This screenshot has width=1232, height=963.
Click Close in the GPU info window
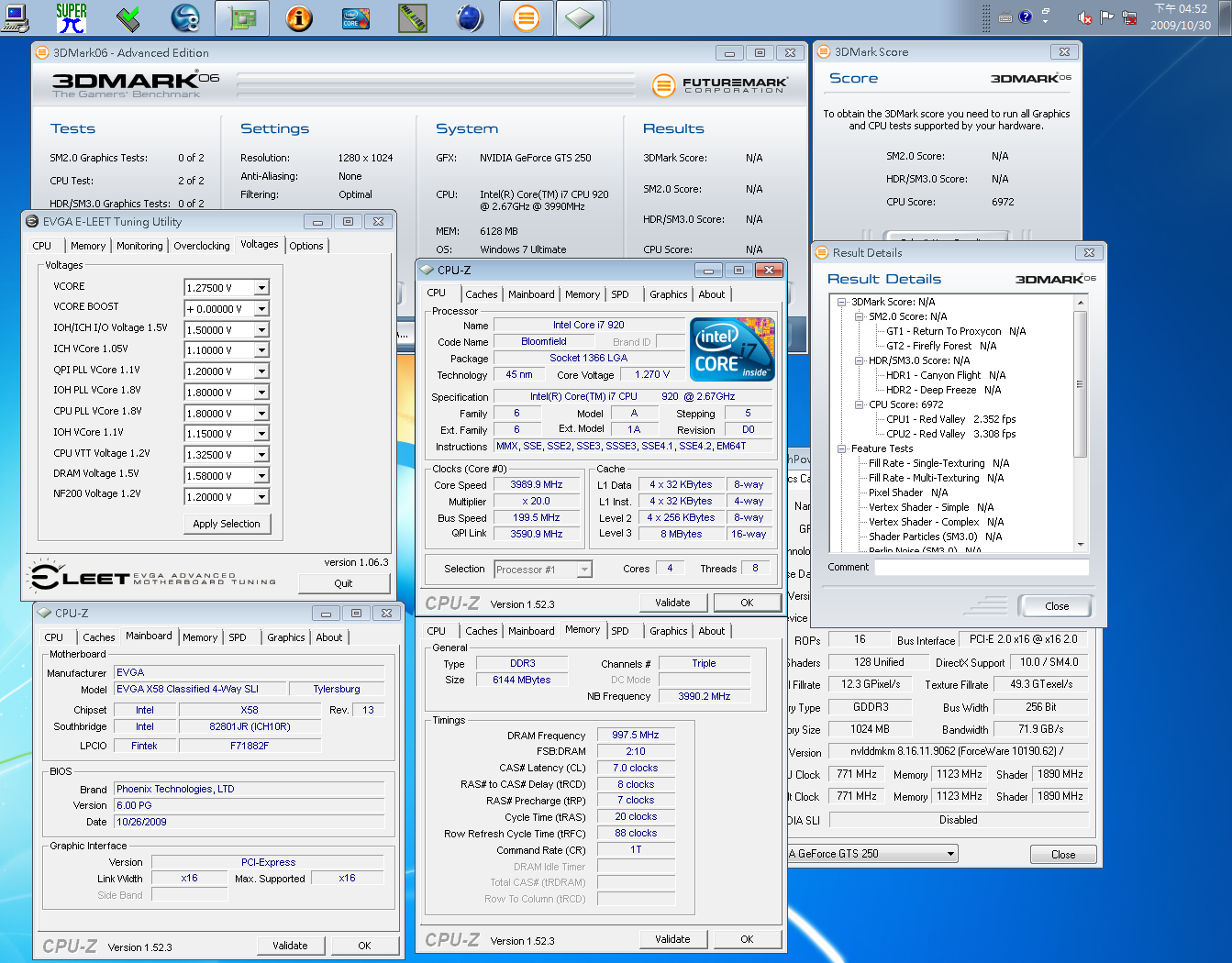(1063, 855)
